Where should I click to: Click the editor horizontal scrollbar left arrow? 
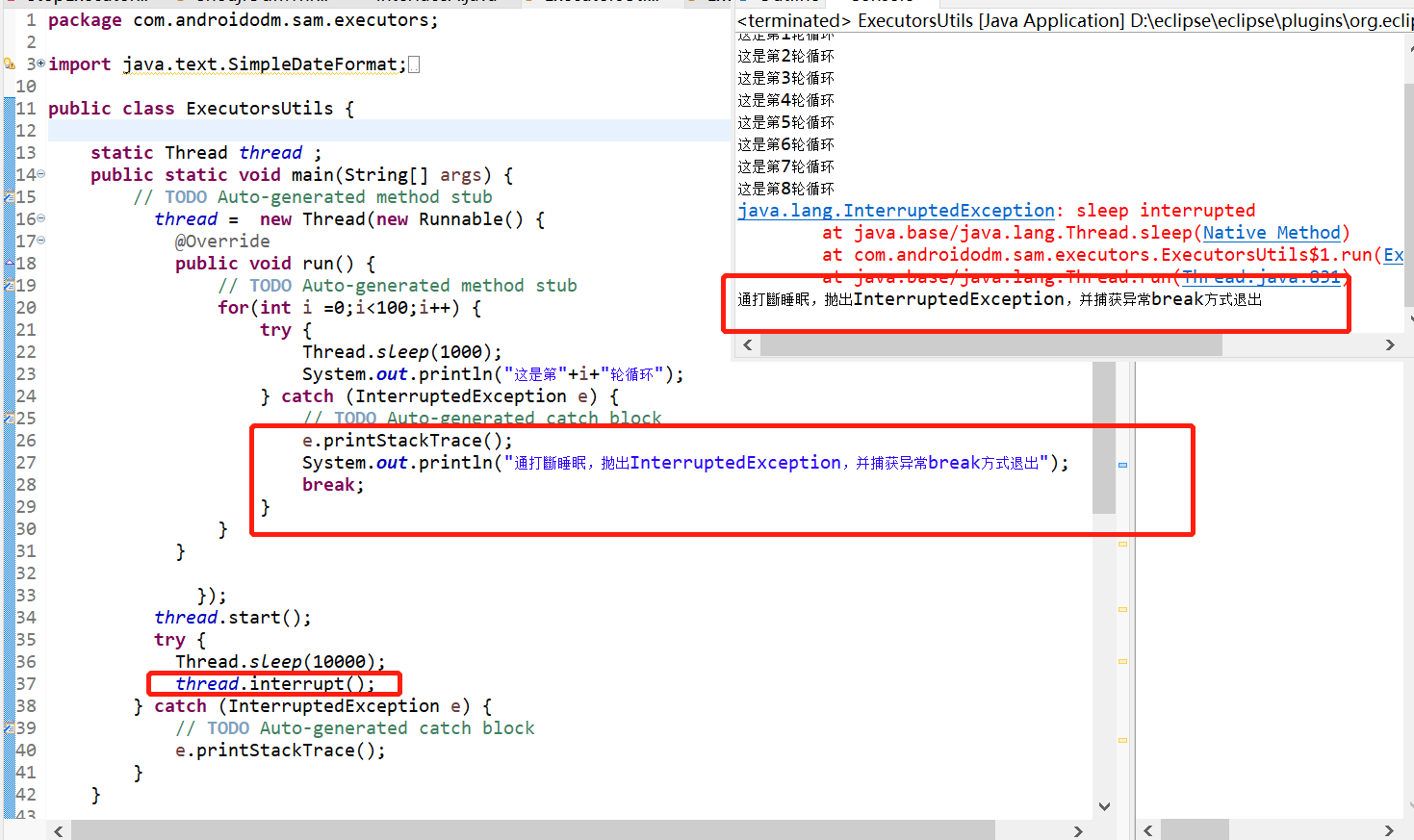[x=59, y=830]
